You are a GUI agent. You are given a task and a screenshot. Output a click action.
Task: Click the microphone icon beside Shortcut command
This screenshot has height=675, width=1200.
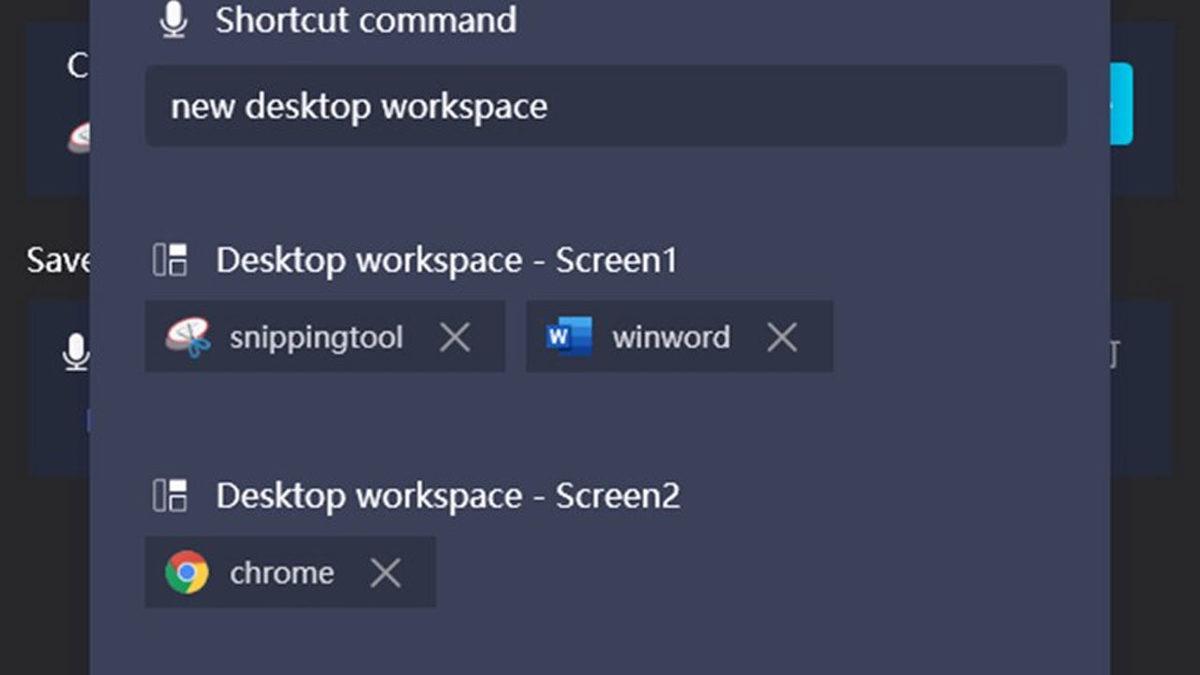174,19
